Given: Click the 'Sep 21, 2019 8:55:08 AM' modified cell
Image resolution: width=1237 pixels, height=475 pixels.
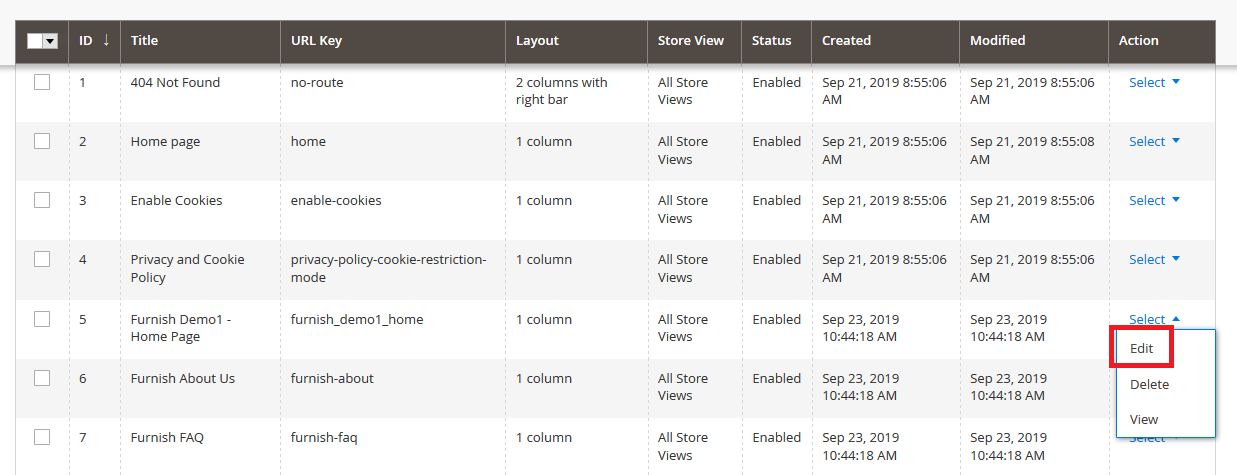Looking at the screenshot, I should [x=1032, y=150].
